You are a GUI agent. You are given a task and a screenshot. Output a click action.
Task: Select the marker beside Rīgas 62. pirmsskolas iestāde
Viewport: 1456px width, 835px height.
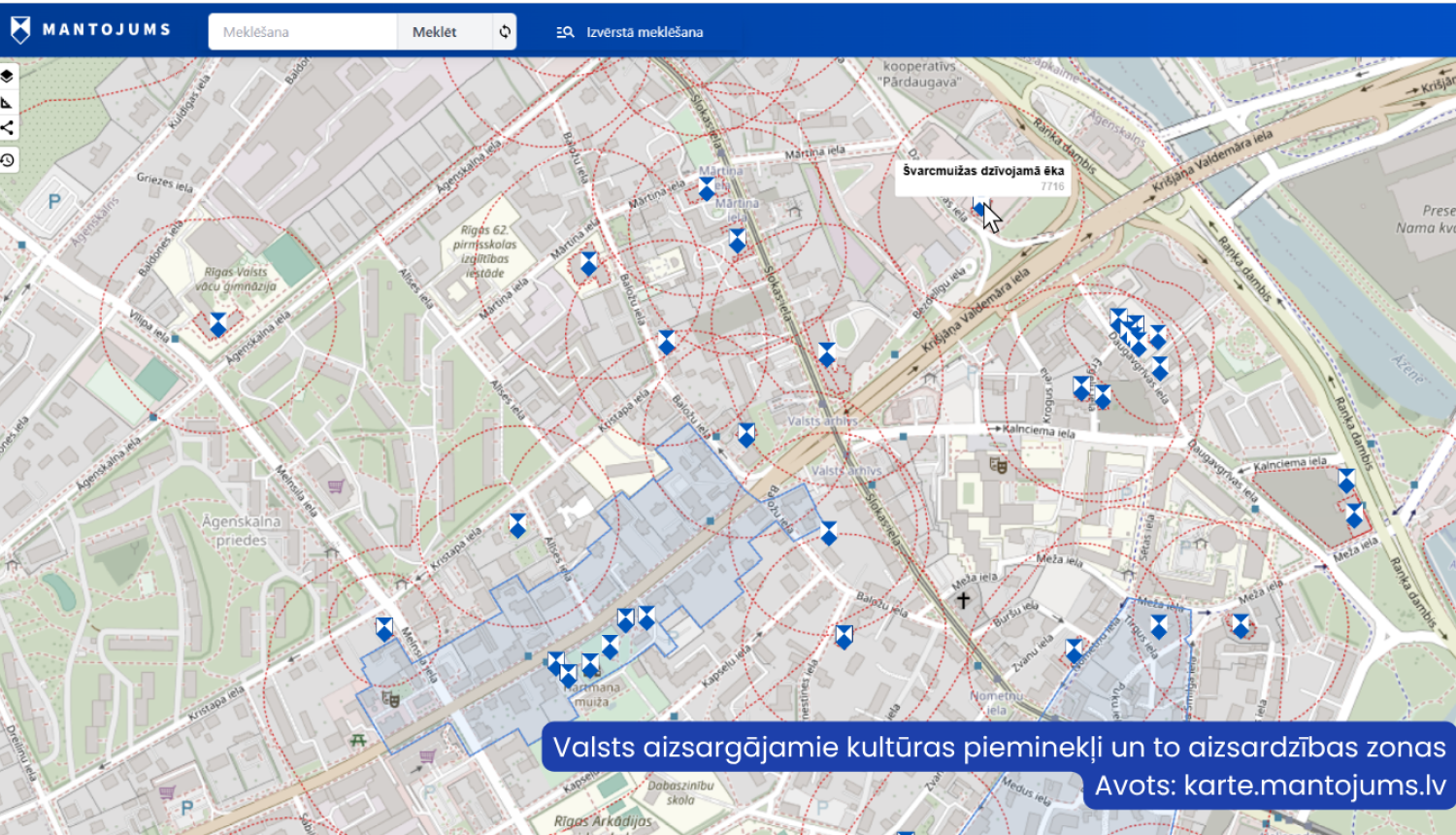[589, 263]
